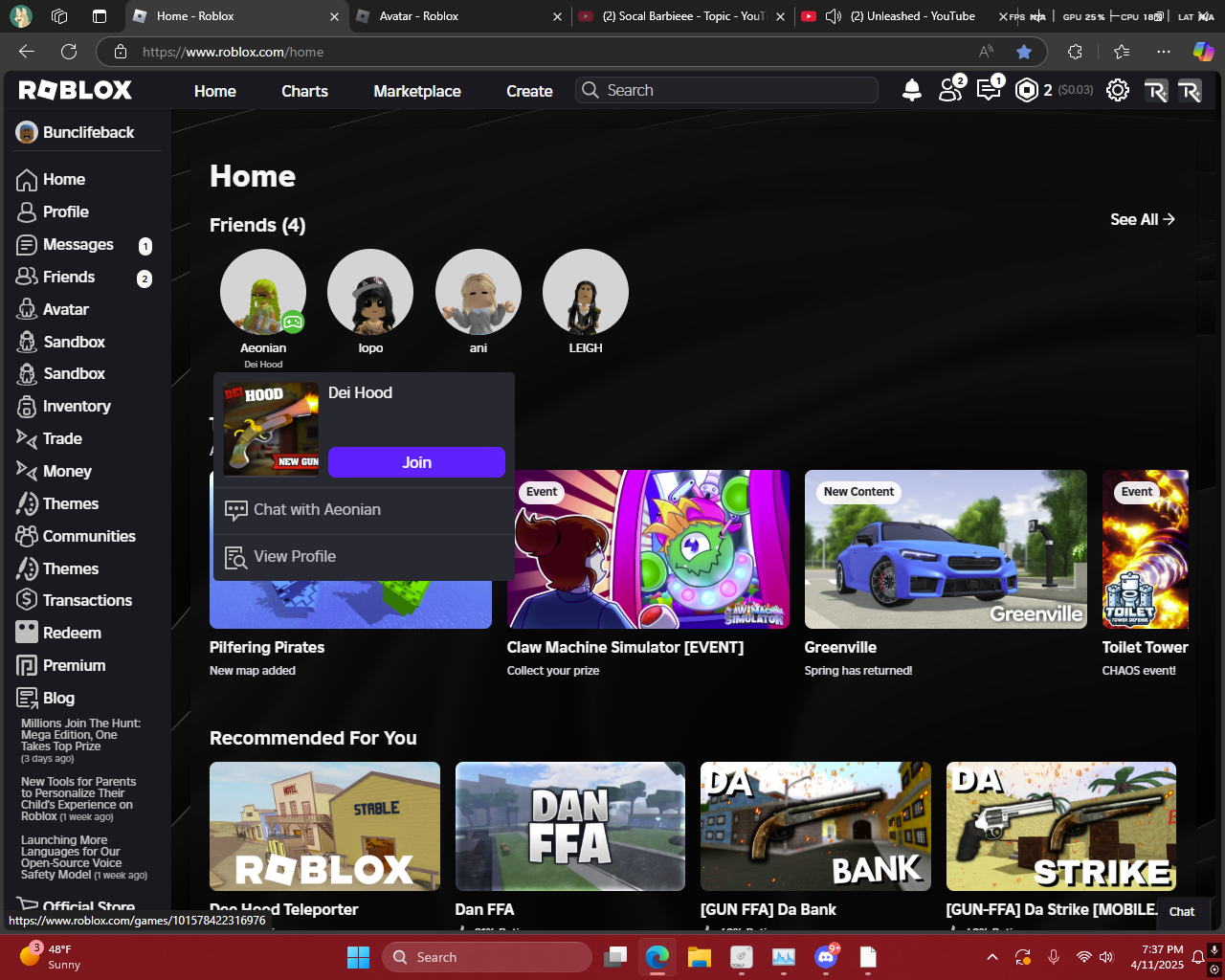Select the Home navigation tab in header
1225x980 pixels.
[215, 91]
